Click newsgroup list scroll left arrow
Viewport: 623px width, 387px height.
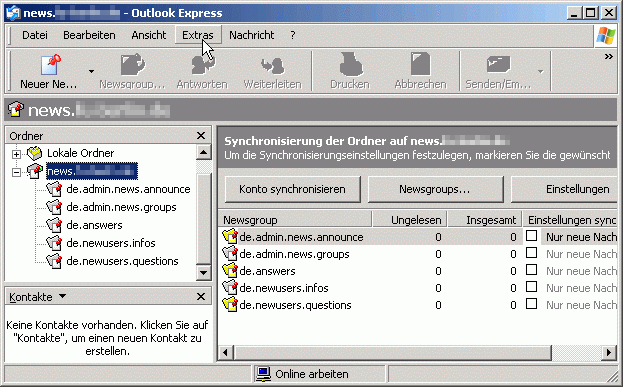click(x=225, y=352)
